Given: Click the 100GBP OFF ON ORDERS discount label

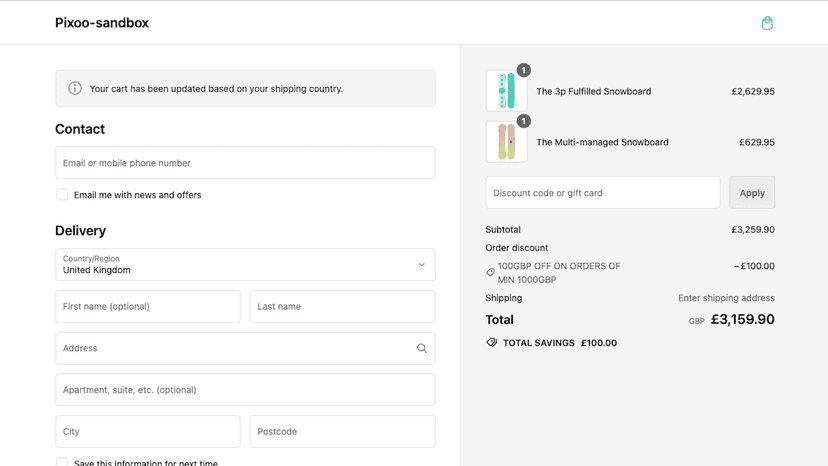Looking at the screenshot, I should (x=559, y=273).
